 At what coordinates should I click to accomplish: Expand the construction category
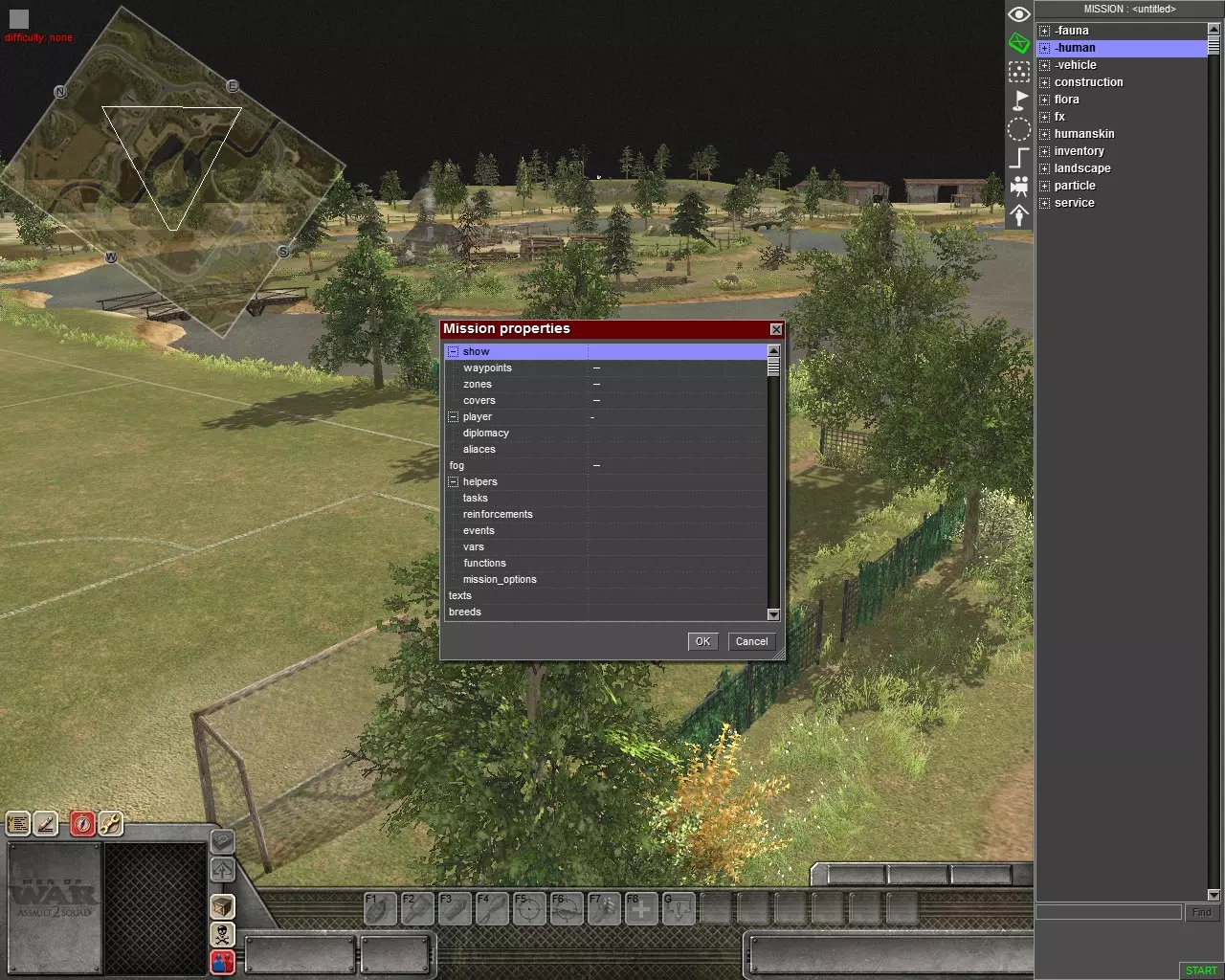click(x=1045, y=82)
